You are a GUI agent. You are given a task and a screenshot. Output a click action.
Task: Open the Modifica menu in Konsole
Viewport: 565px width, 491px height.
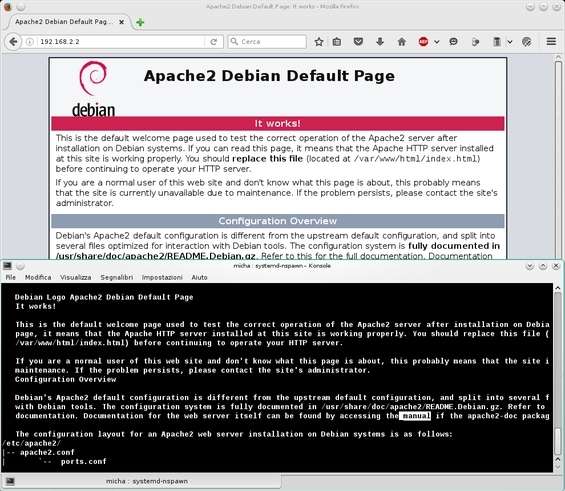pos(38,277)
